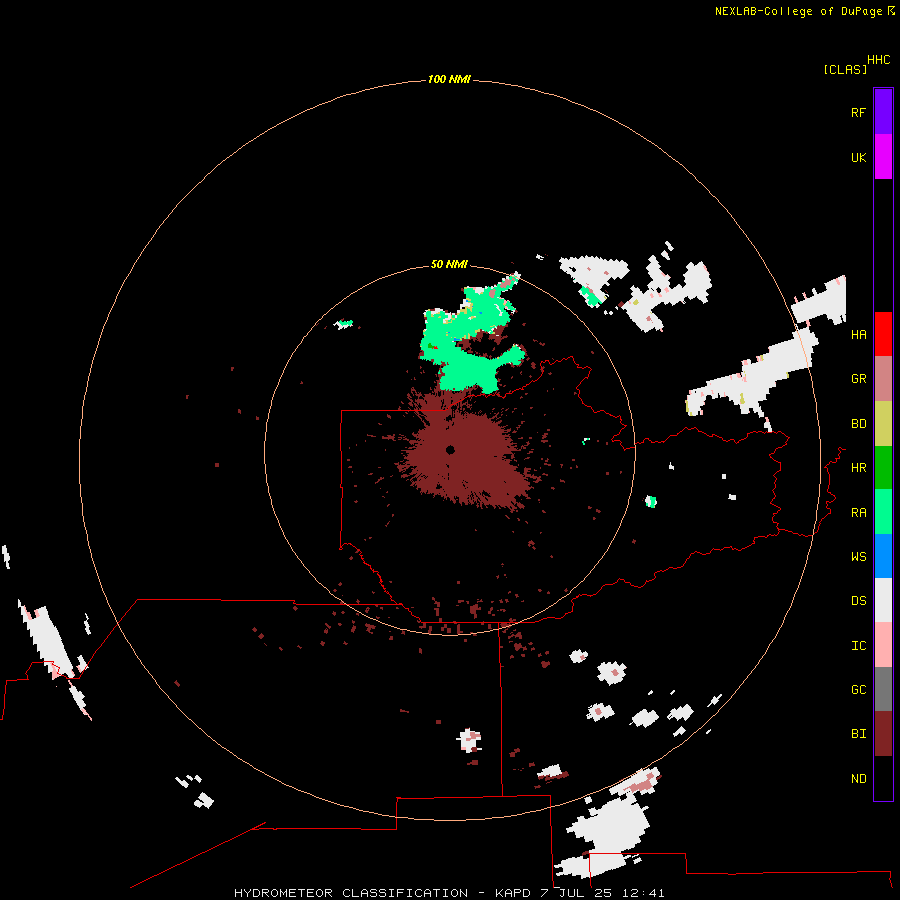Select the DS white legend block
The height and width of the screenshot is (900, 900).
[883, 600]
